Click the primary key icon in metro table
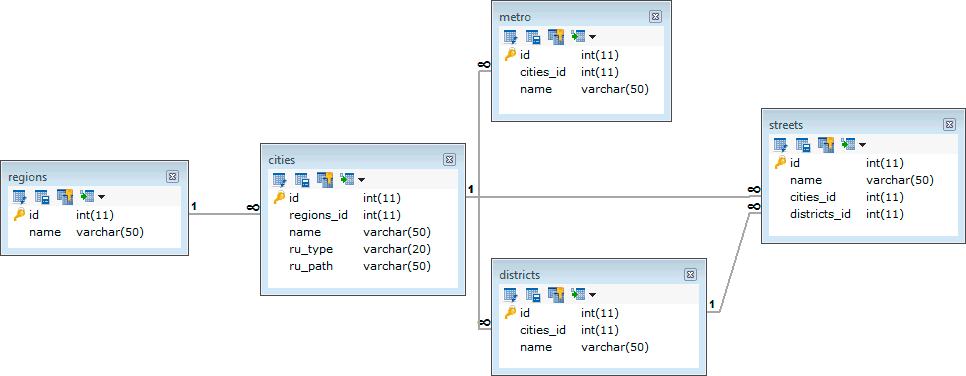This screenshot has width=966, height=376. pyautogui.click(x=510, y=54)
